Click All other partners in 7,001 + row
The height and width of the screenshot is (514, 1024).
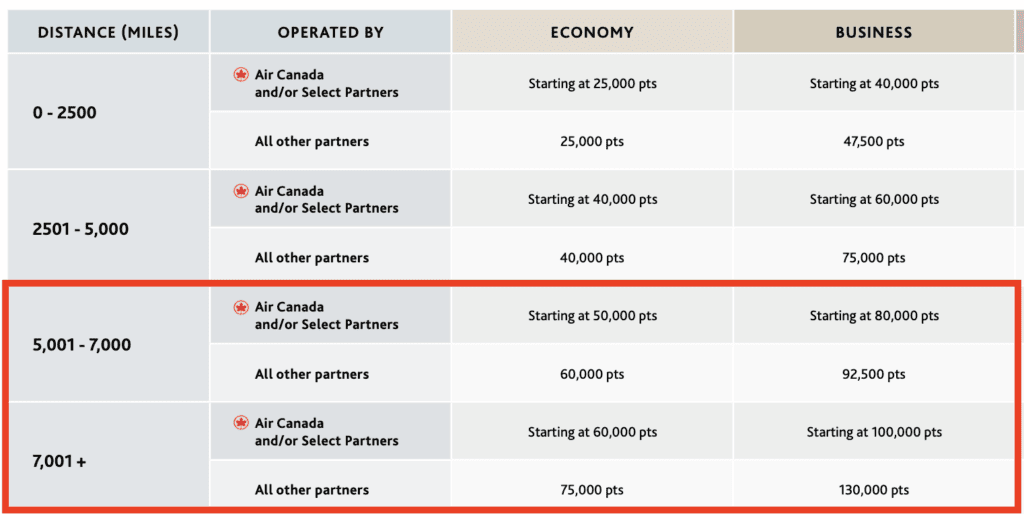pyautogui.click(x=311, y=490)
